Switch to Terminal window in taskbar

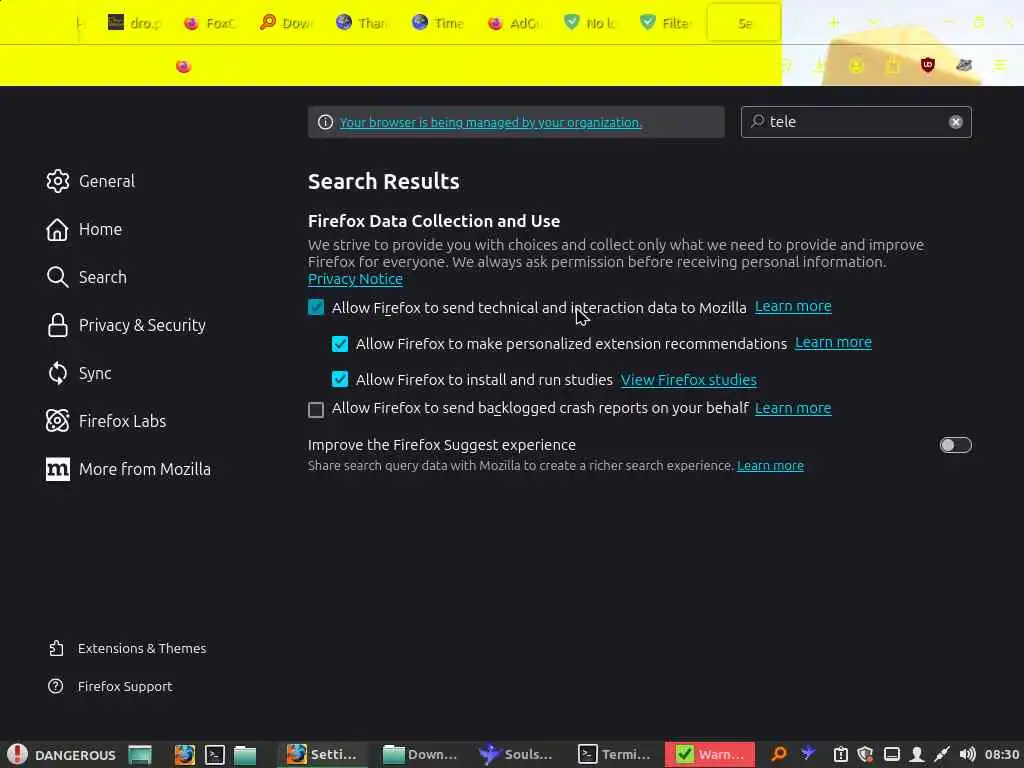pos(614,754)
